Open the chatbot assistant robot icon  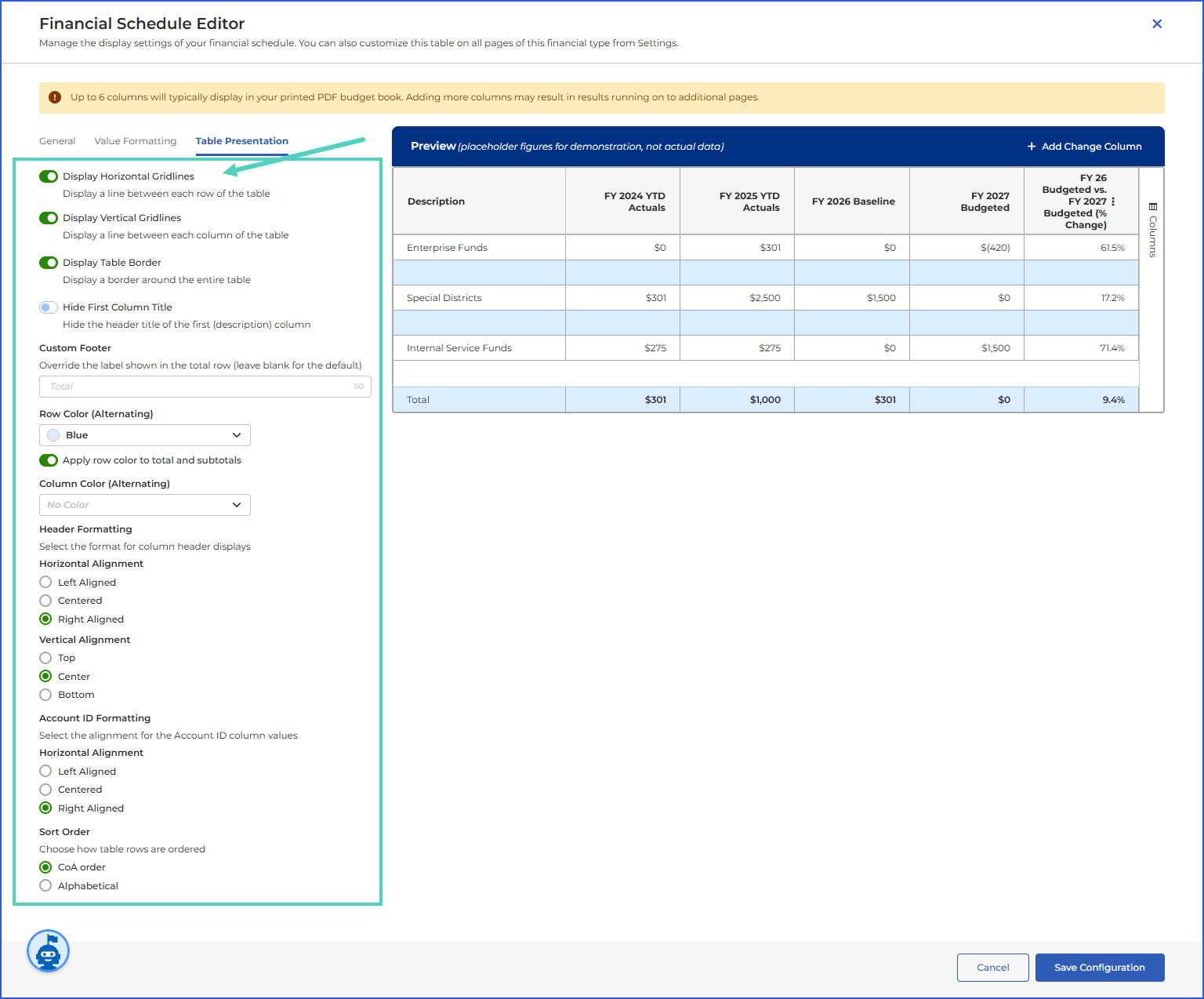click(49, 951)
